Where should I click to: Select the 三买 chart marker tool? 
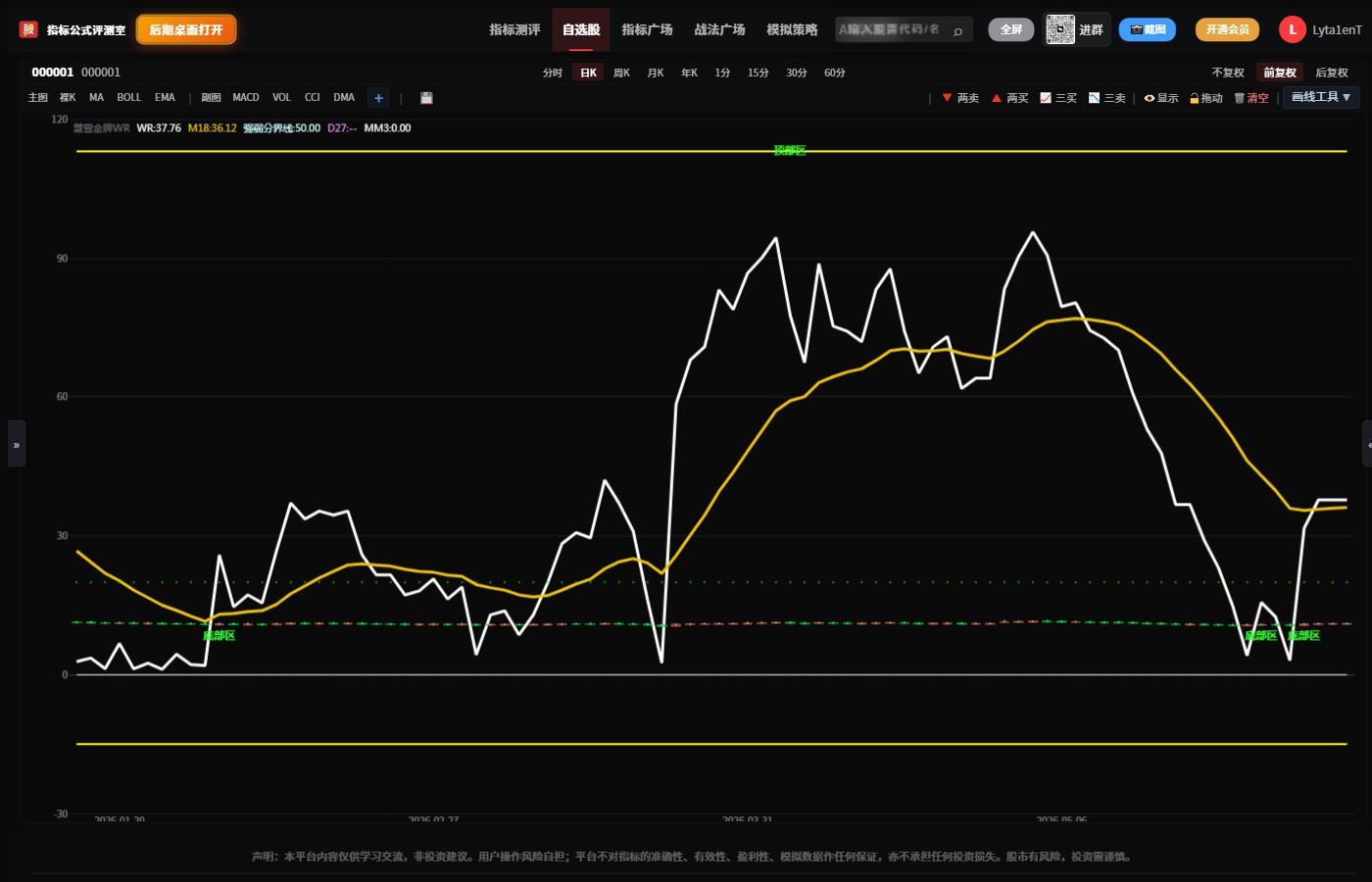1058,98
